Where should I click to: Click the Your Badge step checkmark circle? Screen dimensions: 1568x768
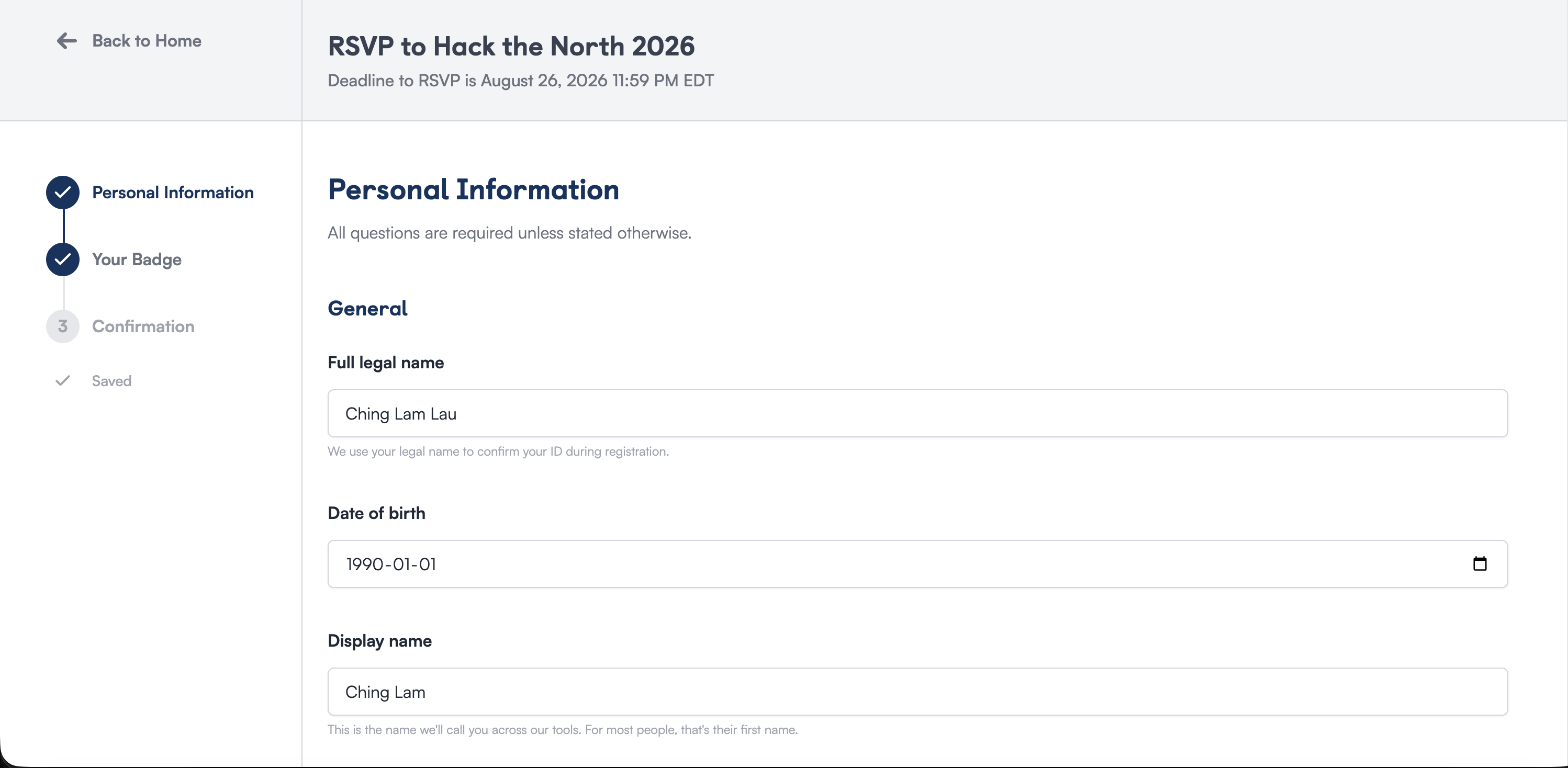[x=63, y=259]
